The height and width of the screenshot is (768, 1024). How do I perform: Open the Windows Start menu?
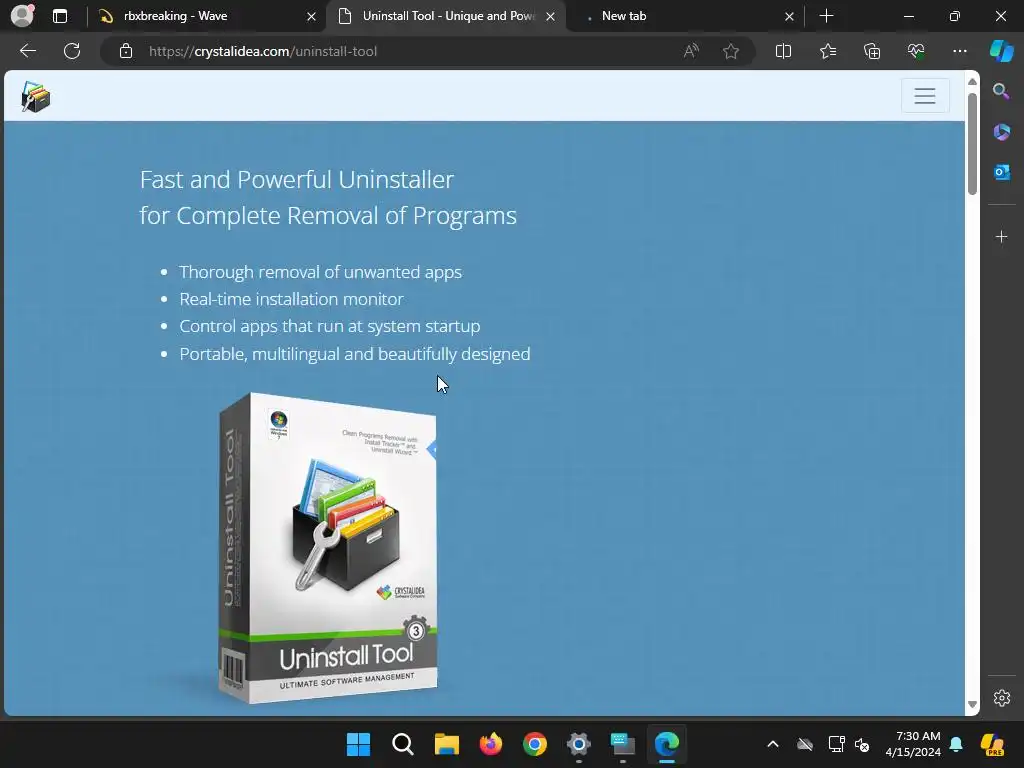click(x=358, y=744)
